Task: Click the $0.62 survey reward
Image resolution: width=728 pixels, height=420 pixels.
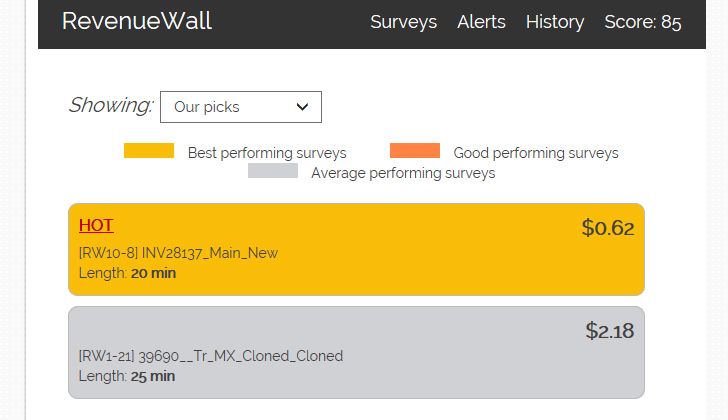Action: (608, 228)
